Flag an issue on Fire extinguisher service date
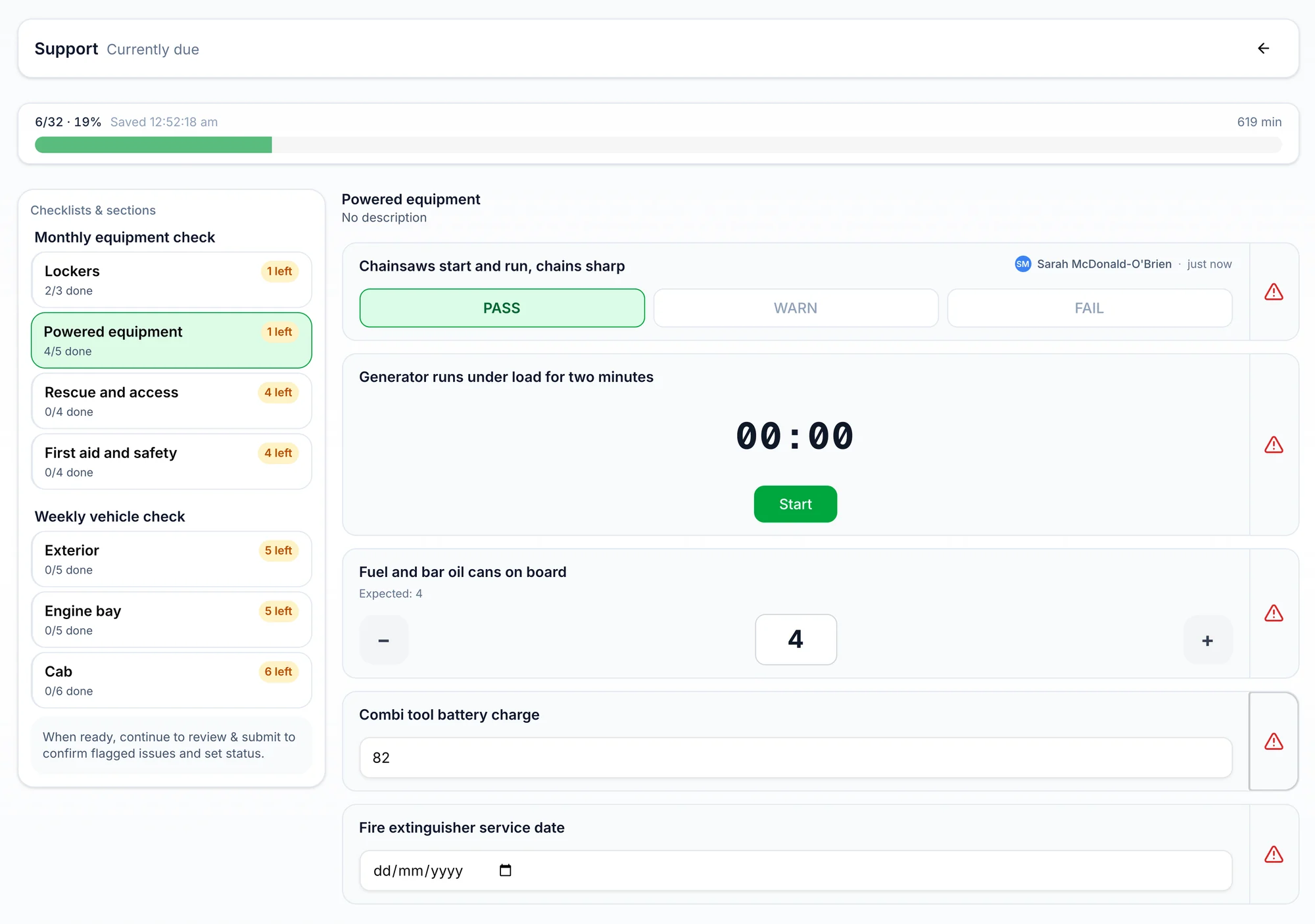Viewport: 1315px width, 924px height. click(x=1274, y=854)
